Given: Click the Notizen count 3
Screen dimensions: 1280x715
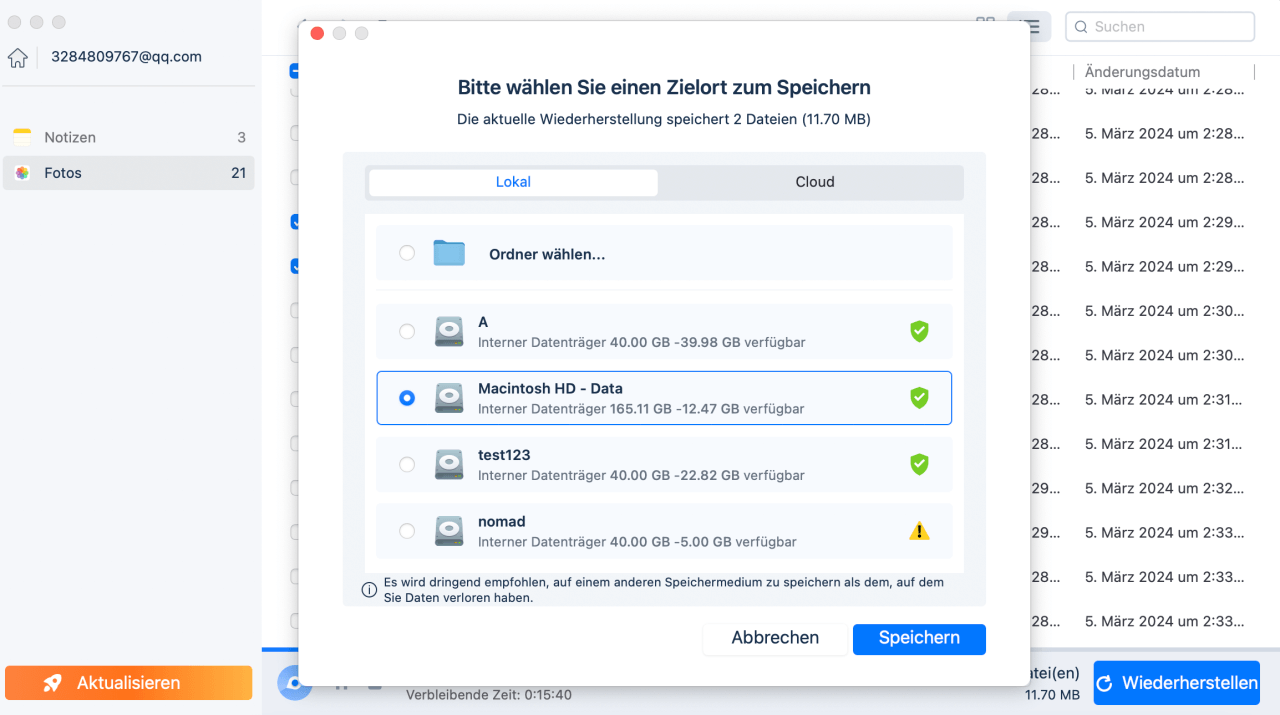Looking at the screenshot, I should pyautogui.click(x=241, y=137).
